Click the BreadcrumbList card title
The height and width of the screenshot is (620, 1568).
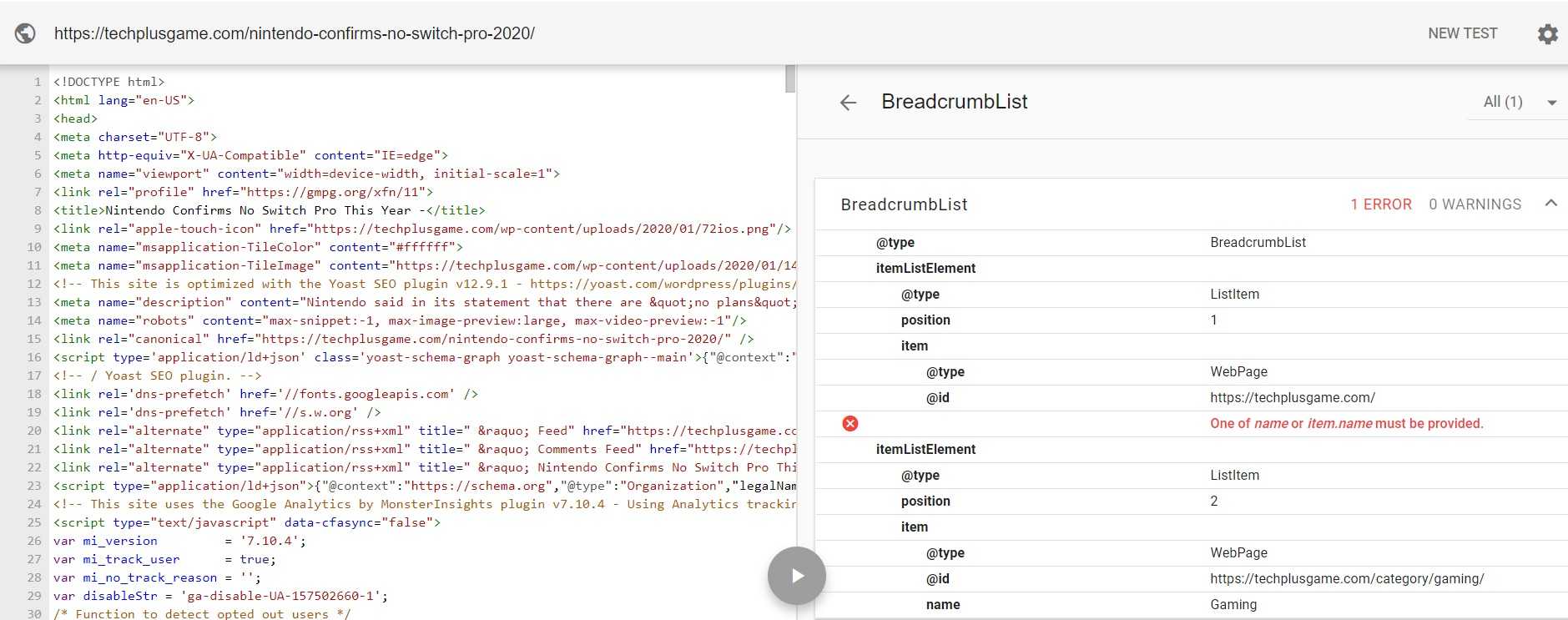pos(905,204)
